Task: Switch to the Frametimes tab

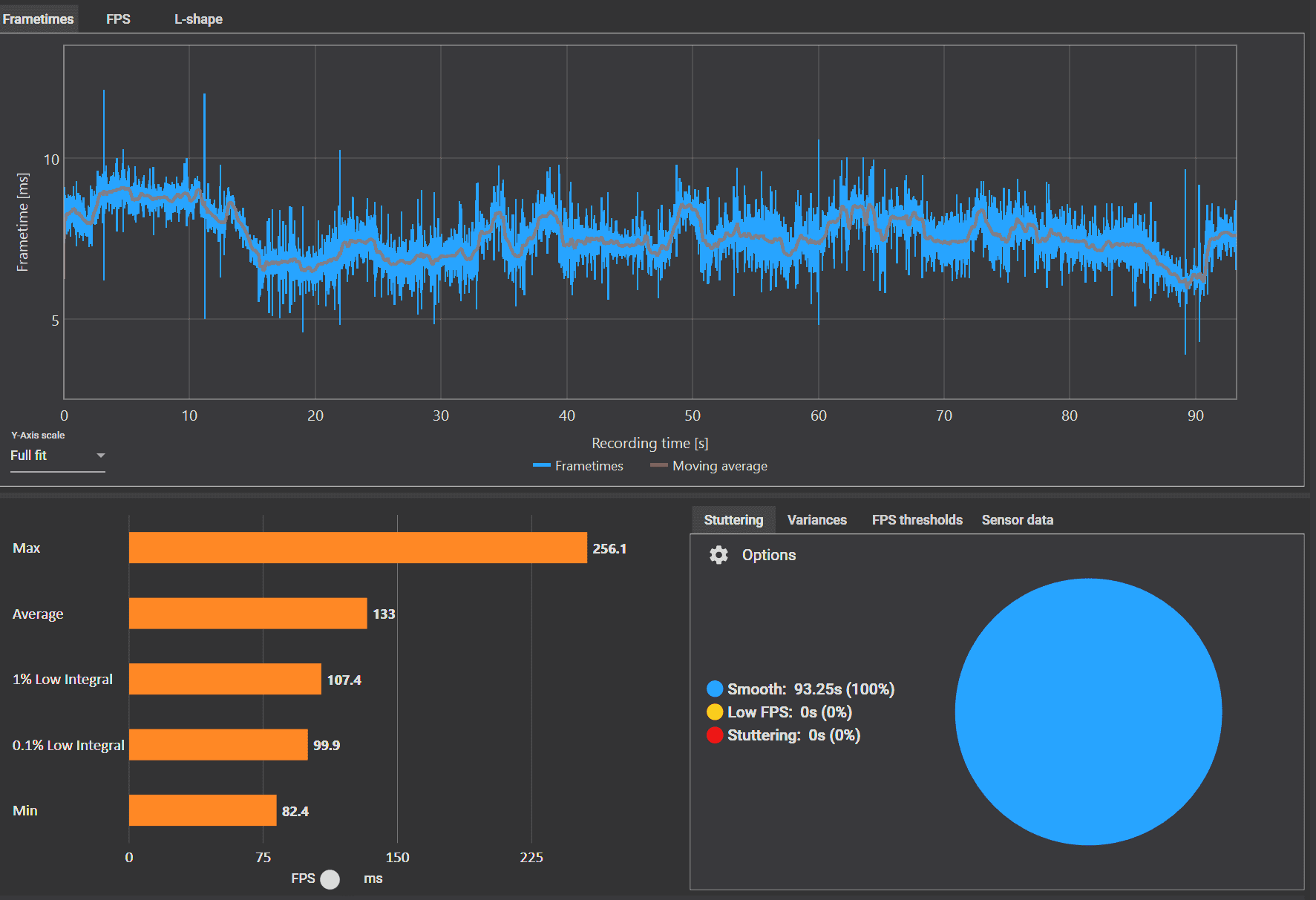Action: coord(39,19)
